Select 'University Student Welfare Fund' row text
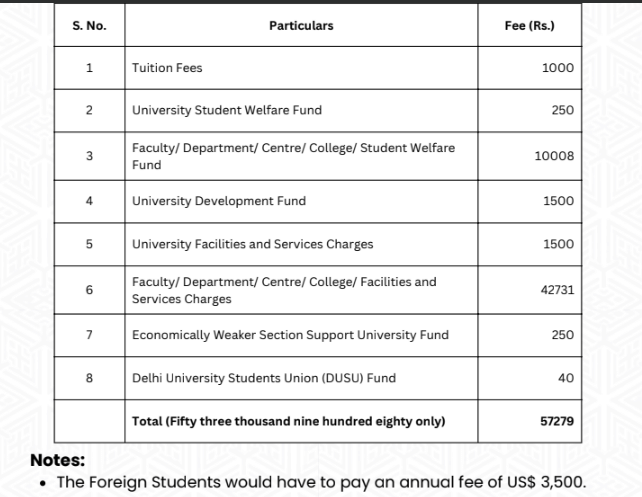The width and height of the screenshot is (642, 497). [x=227, y=110]
